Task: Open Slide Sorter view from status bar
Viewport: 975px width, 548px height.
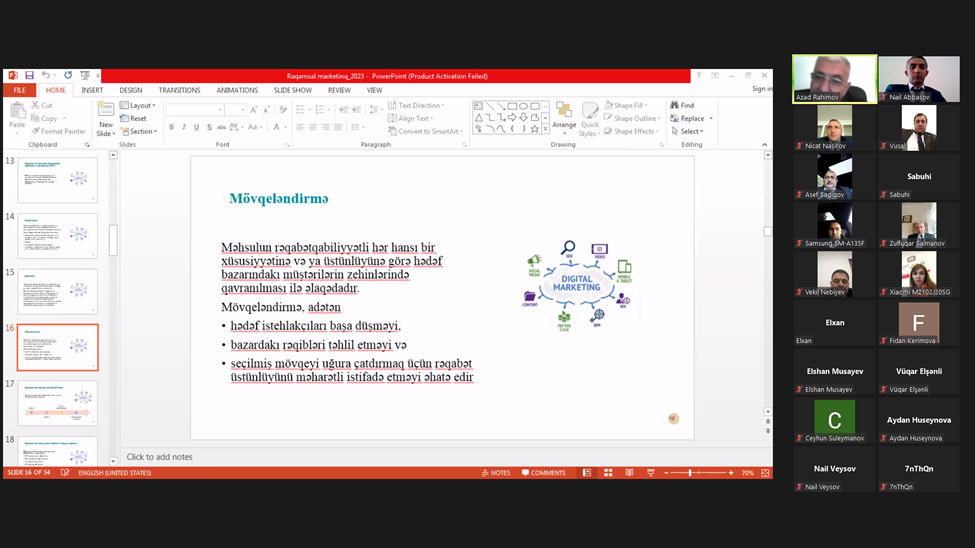Action: pyautogui.click(x=607, y=473)
